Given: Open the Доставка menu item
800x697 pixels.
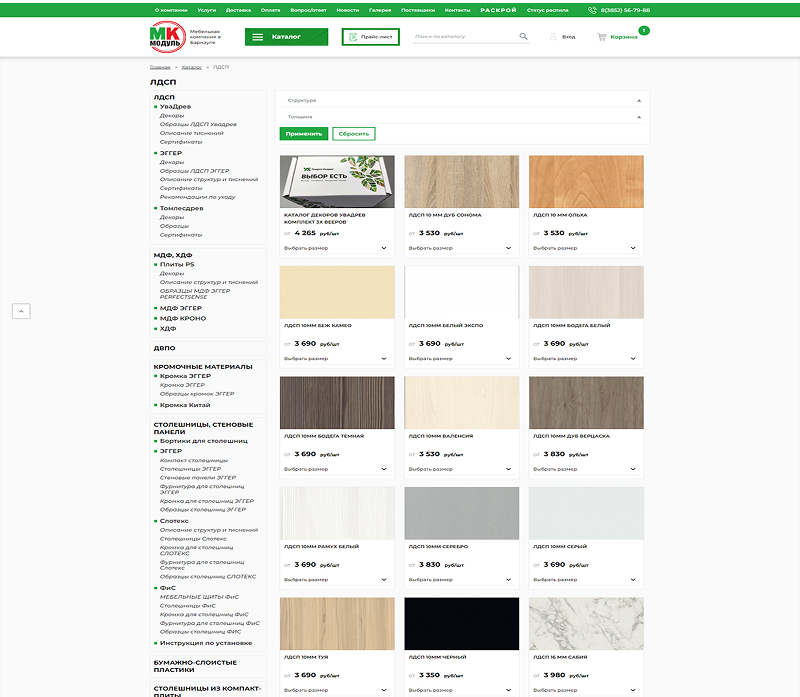Looking at the screenshot, I should 238,9.
